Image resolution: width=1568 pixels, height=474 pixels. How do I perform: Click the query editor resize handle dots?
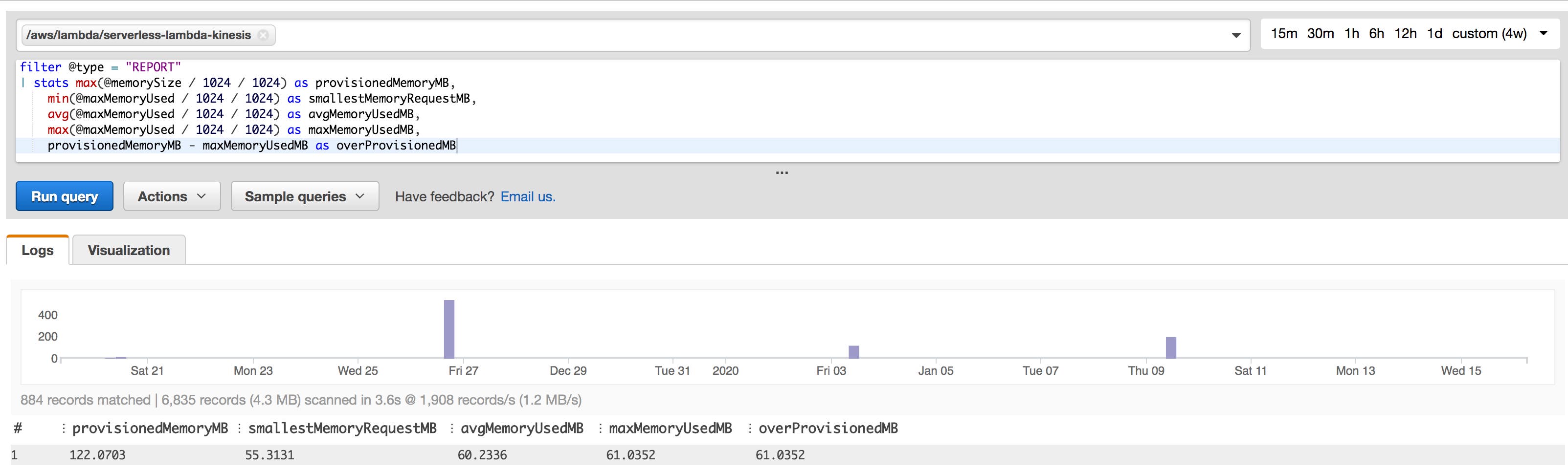[784, 172]
